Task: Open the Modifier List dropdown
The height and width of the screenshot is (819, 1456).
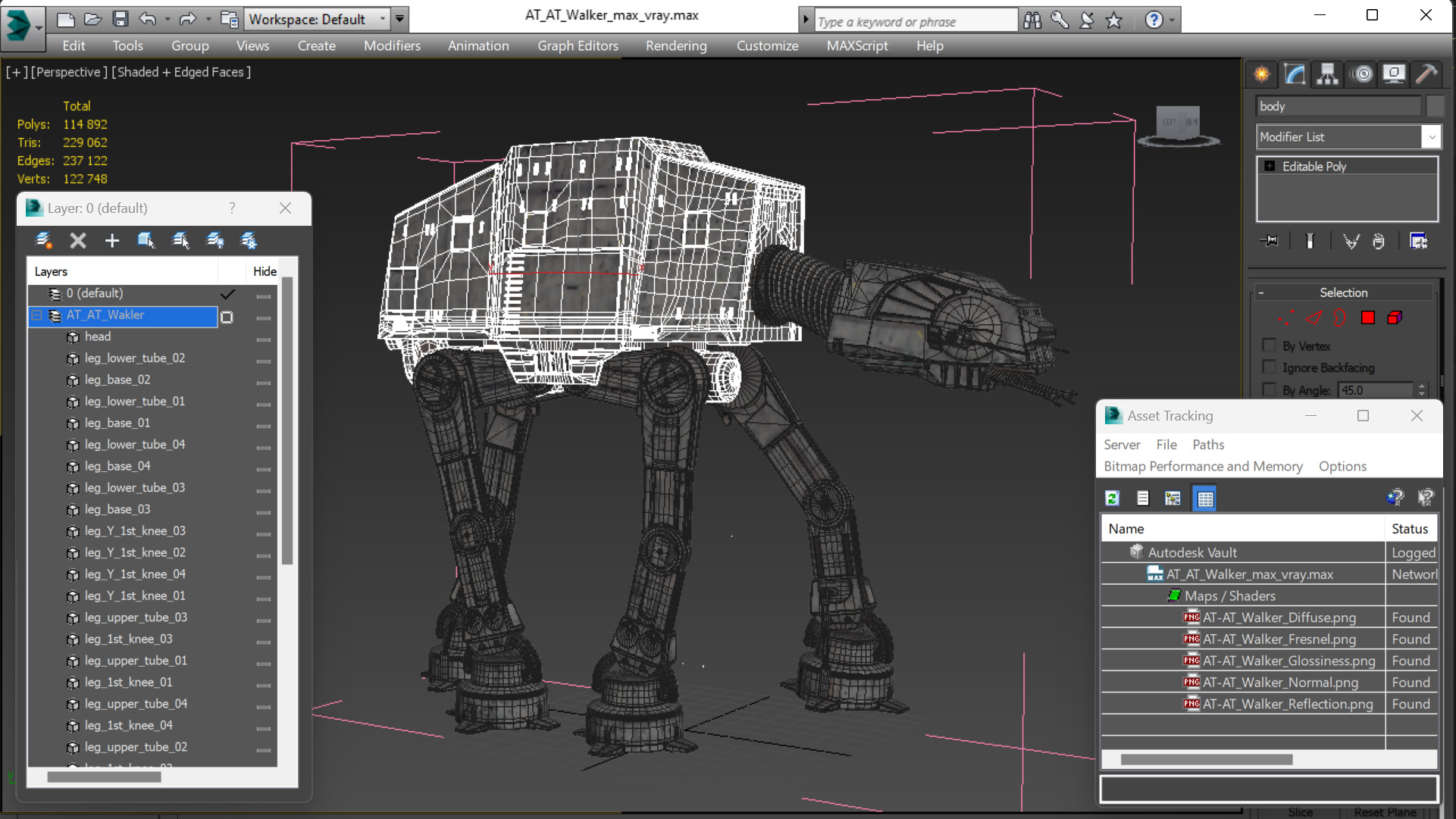Action: pyautogui.click(x=1348, y=137)
